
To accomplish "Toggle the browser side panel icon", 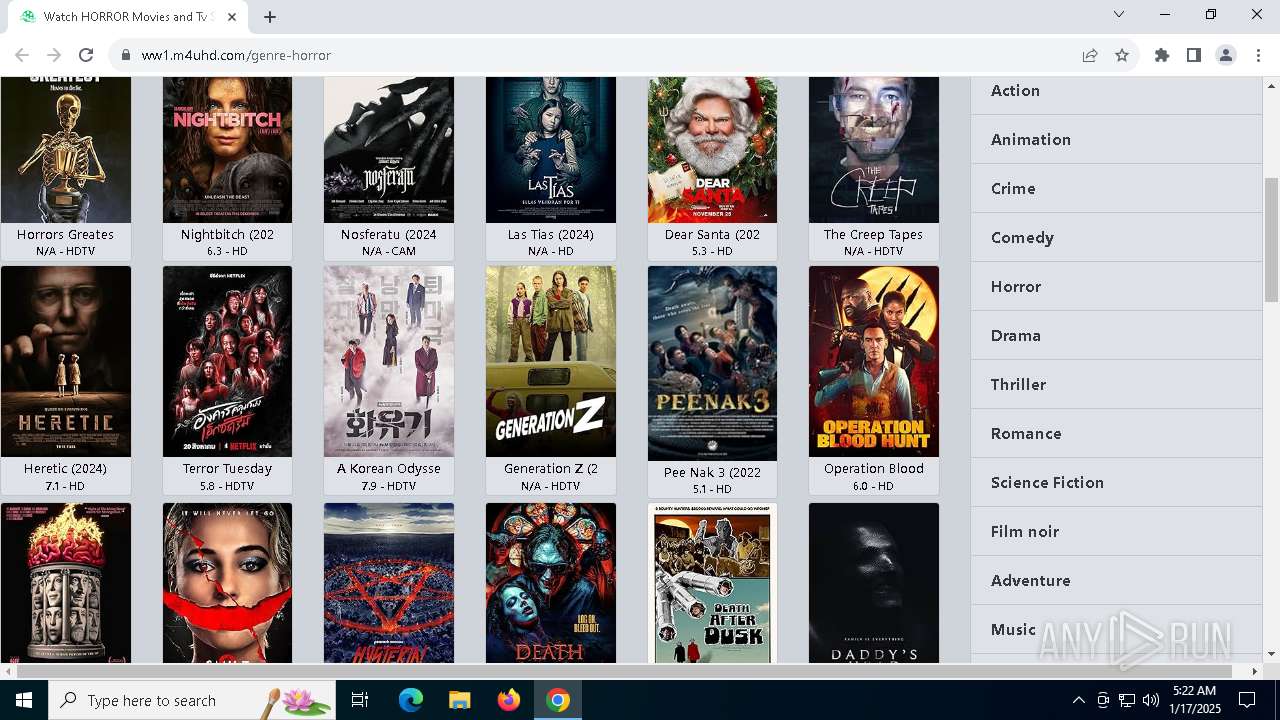I will (1194, 55).
